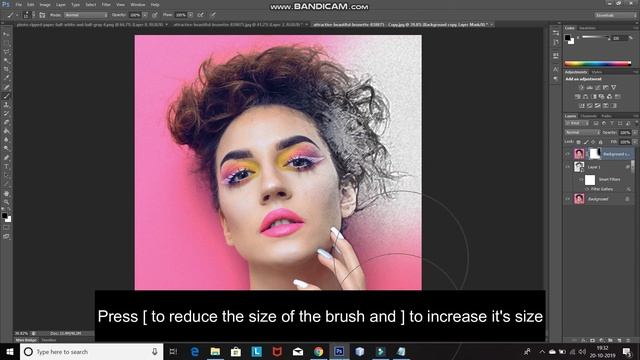Click the taskbar search box
Screen dimensions: 640x360
(91, 351)
